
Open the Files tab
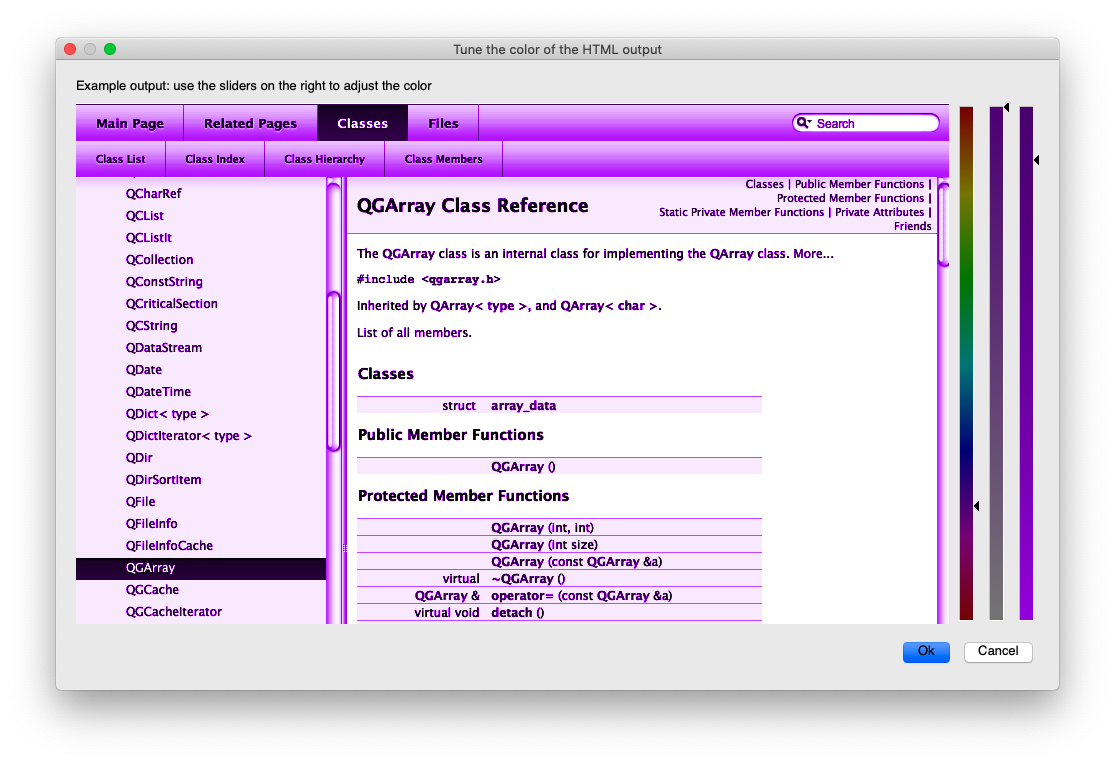click(443, 123)
